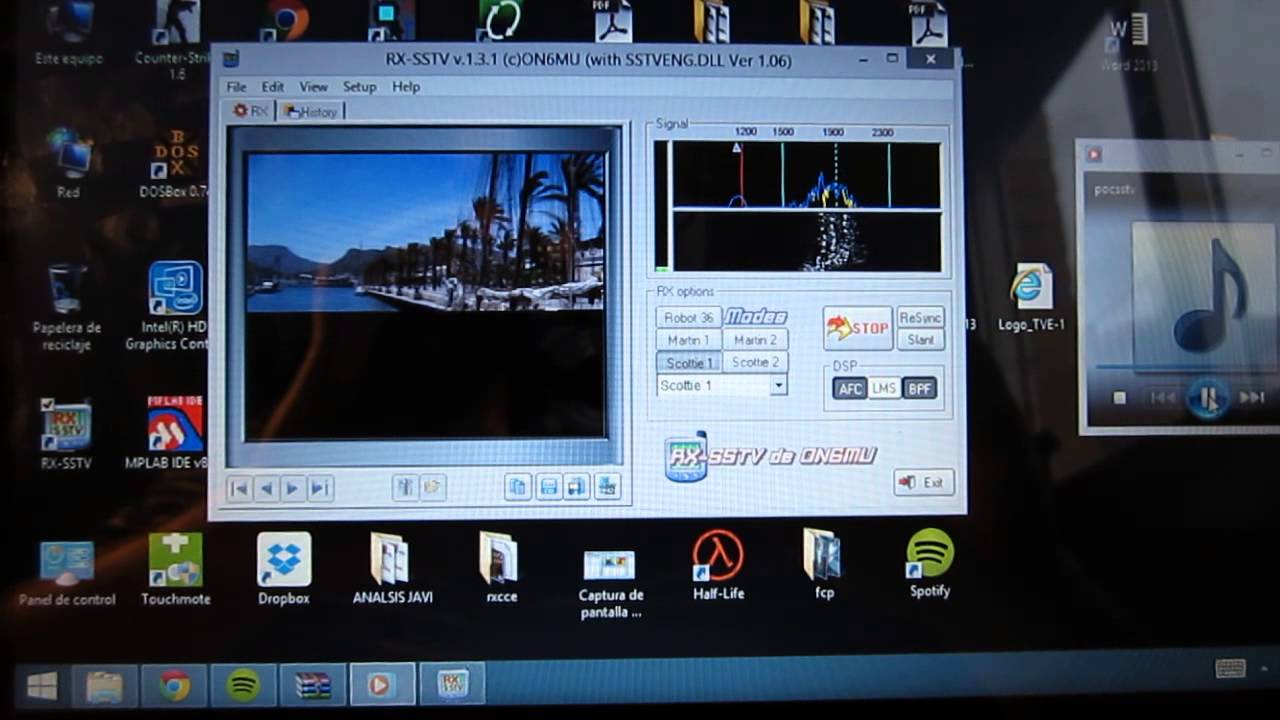The height and width of the screenshot is (720, 1280).
Task: Open the tools settings icon below image
Action: (405, 487)
